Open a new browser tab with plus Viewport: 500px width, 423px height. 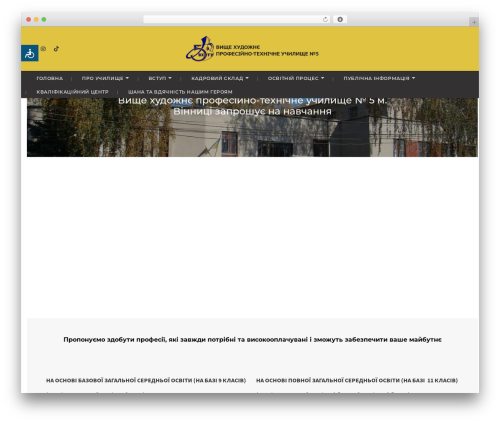coord(474,22)
